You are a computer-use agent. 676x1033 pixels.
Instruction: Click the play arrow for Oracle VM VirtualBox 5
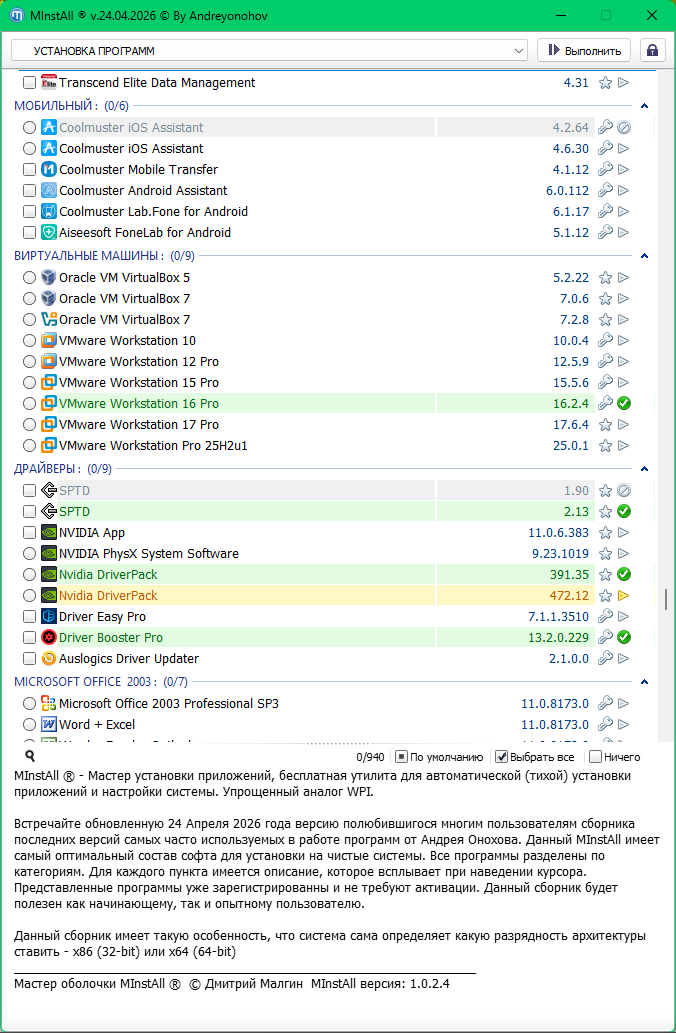tap(623, 278)
